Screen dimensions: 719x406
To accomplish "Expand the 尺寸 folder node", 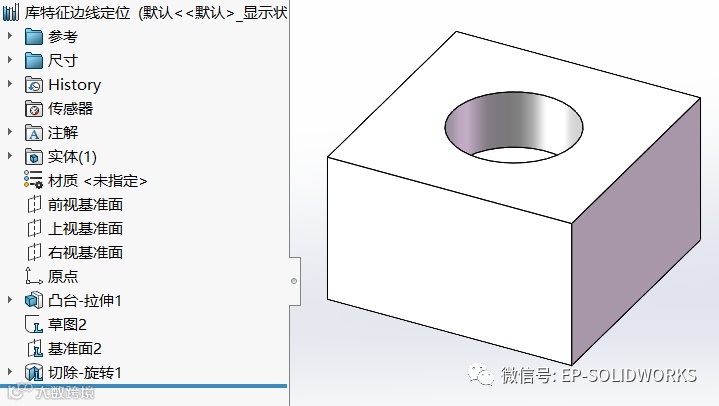I will point(10,60).
